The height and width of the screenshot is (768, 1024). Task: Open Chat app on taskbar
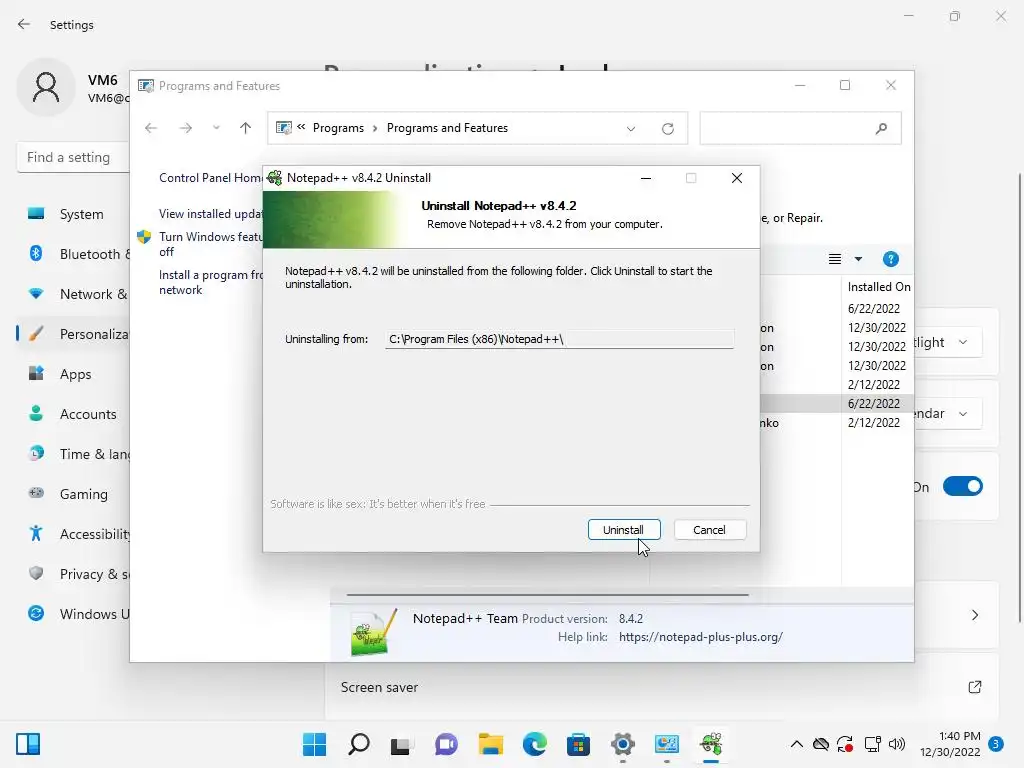click(446, 744)
